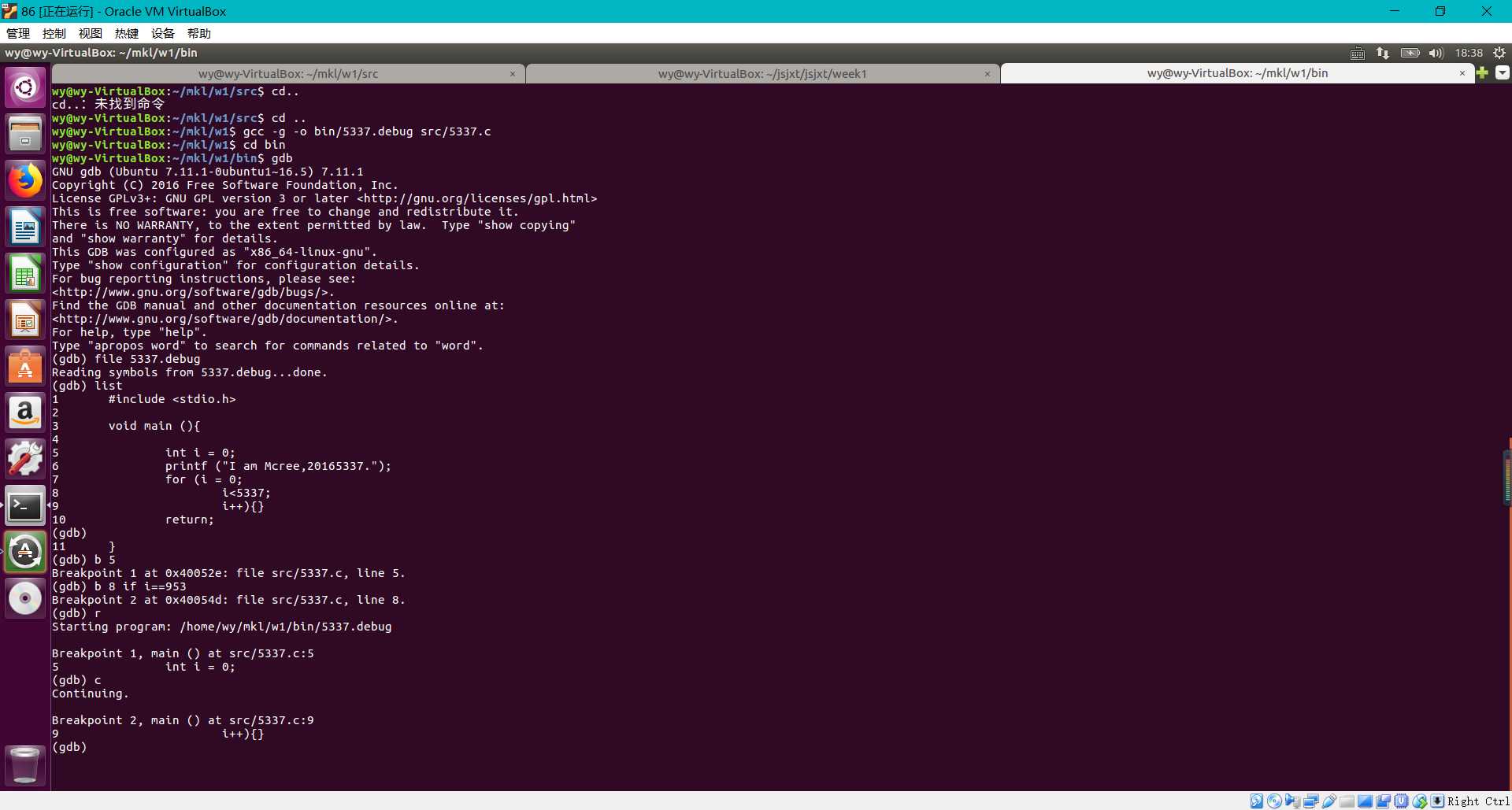Click VirtualBox USB devices status icon
The width and height of the screenshot is (1512, 810).
coord(1329,801)
